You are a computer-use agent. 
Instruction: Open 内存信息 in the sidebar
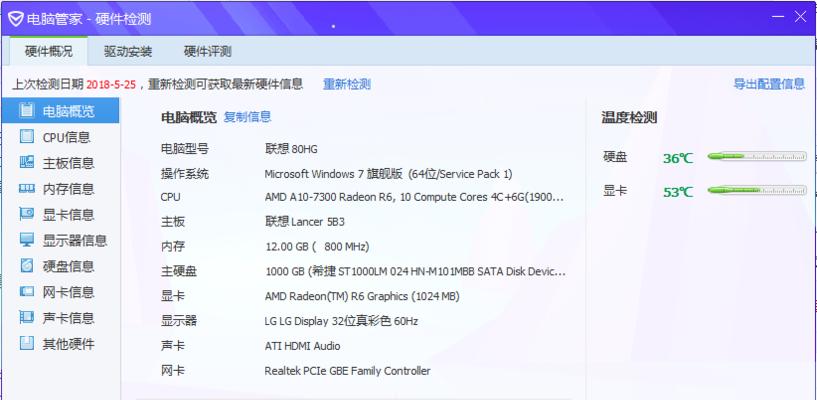pos(60,189)
